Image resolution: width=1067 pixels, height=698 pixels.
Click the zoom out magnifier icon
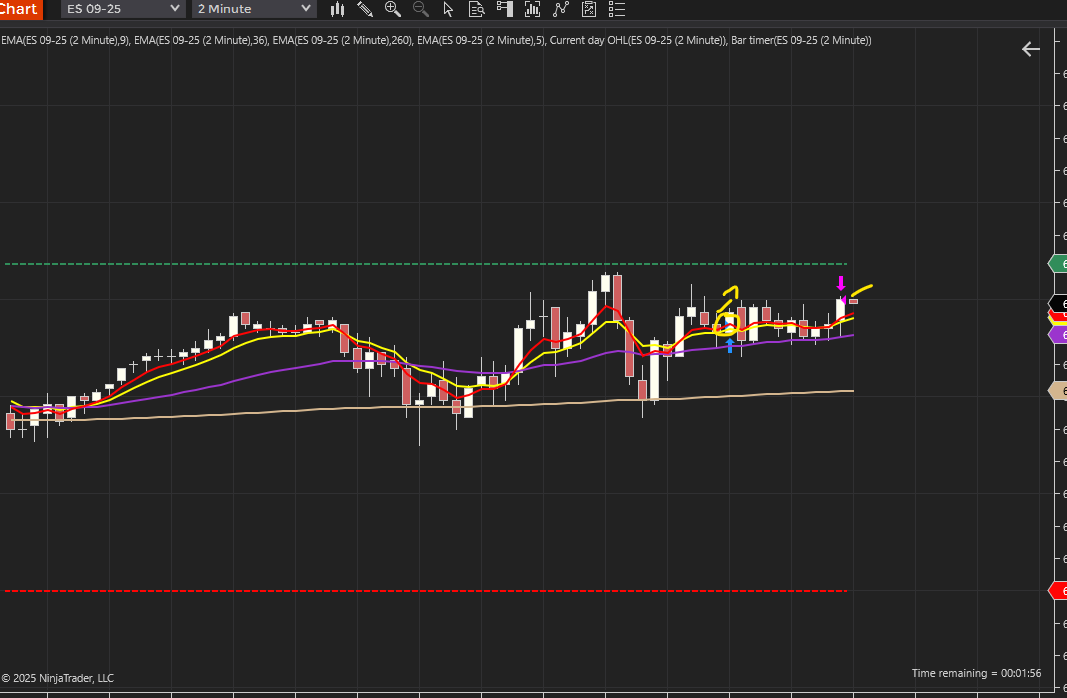point(421,9)
